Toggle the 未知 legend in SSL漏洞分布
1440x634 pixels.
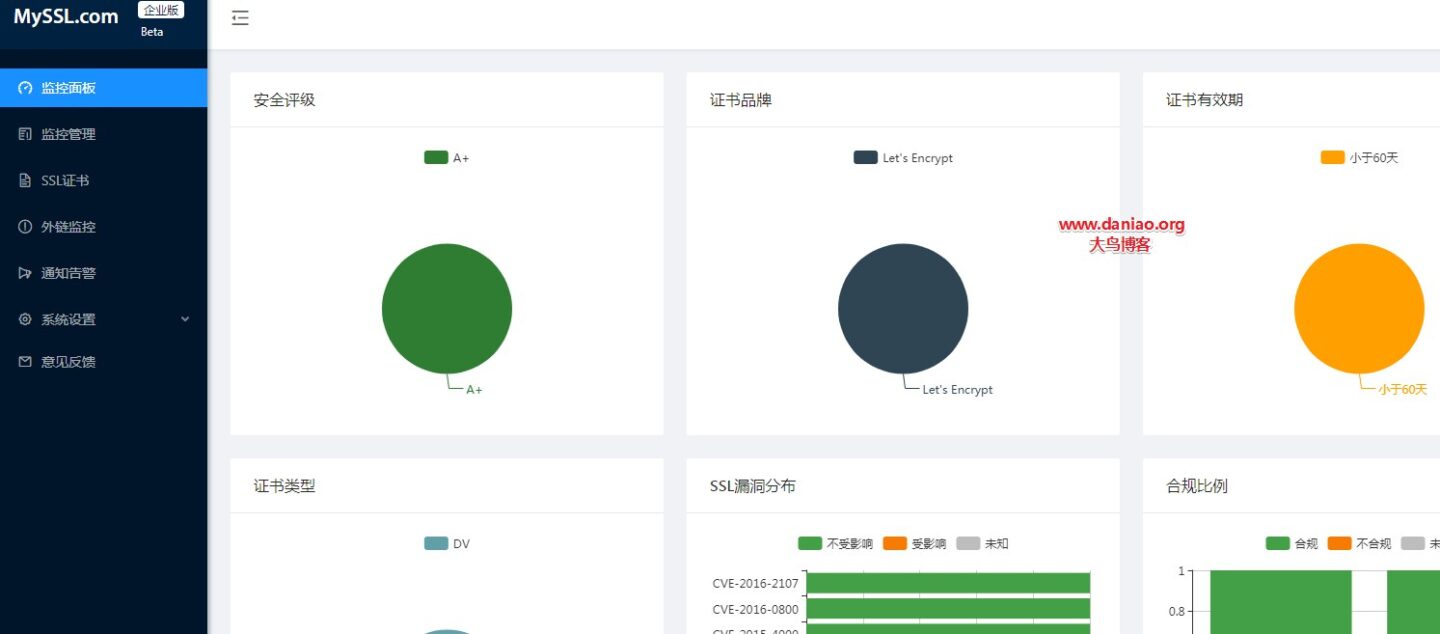(x=982, y=543)
